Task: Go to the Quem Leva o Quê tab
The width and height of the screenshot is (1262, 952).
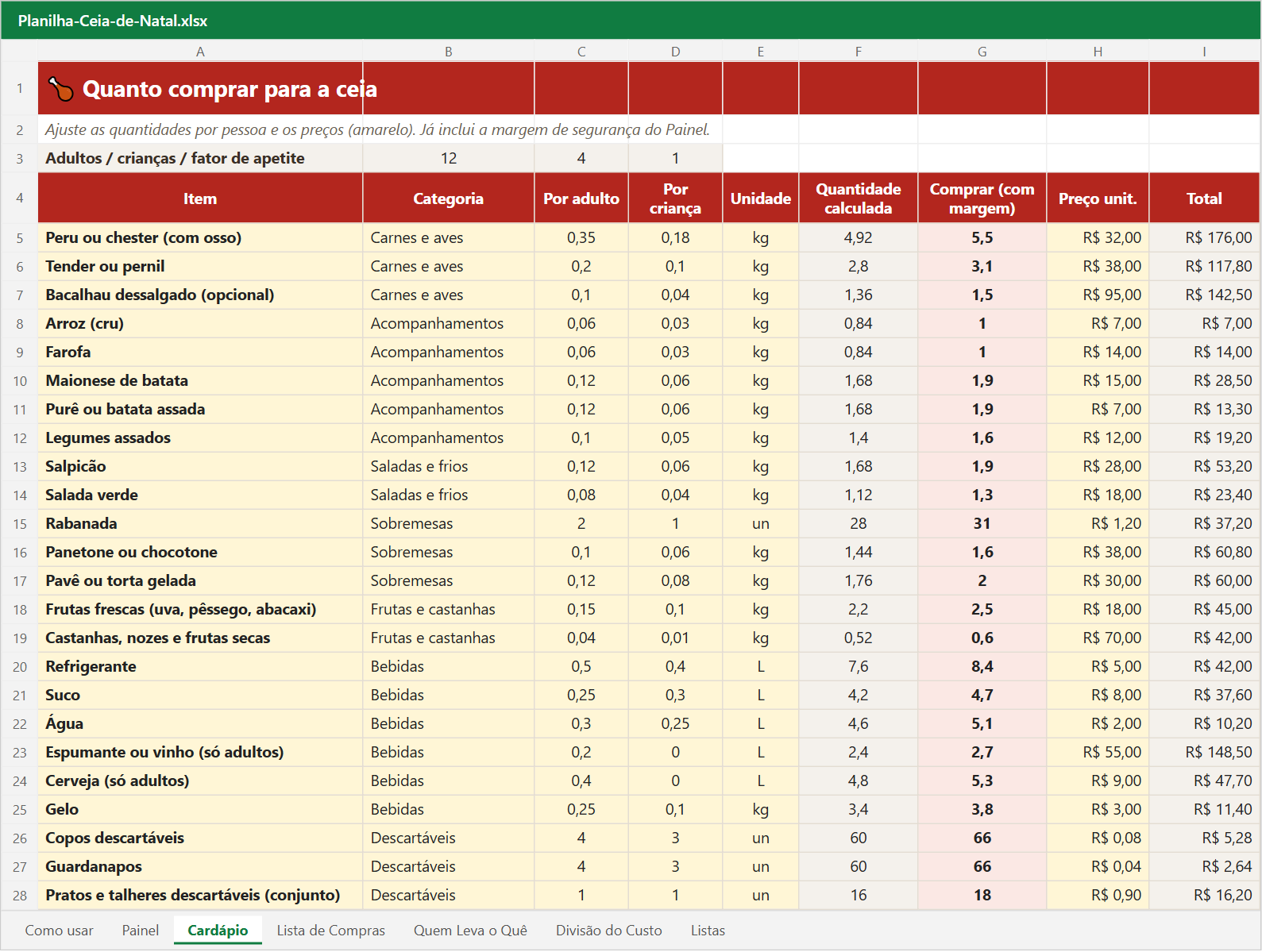Action: (x=470, y=931)
